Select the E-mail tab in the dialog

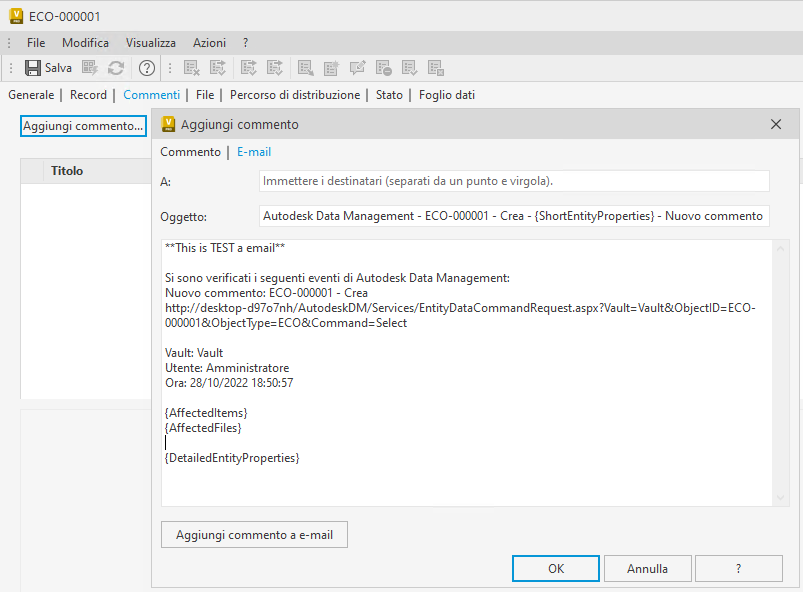point(254,152)
